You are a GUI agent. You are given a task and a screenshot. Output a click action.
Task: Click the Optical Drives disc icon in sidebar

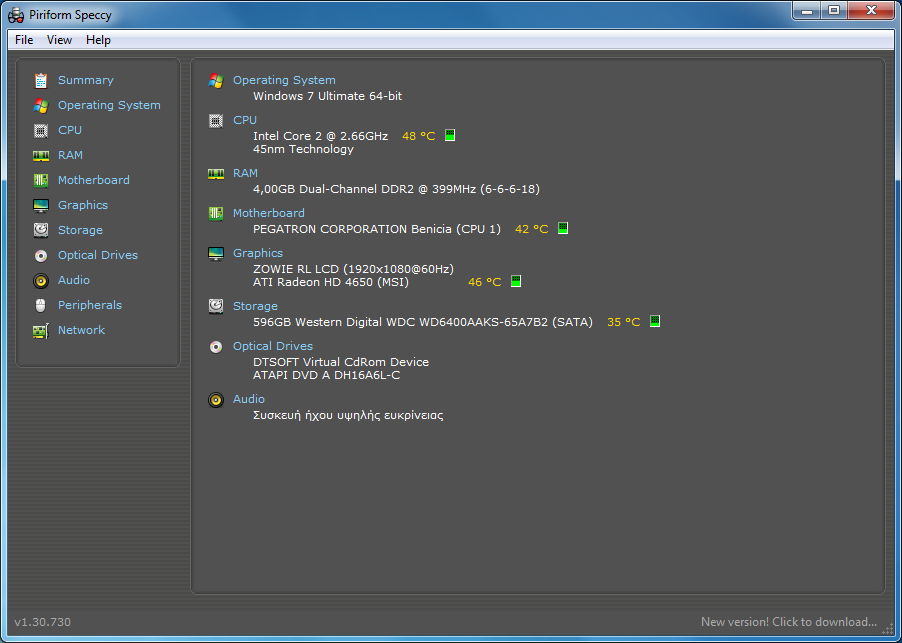tap(41, 255)
